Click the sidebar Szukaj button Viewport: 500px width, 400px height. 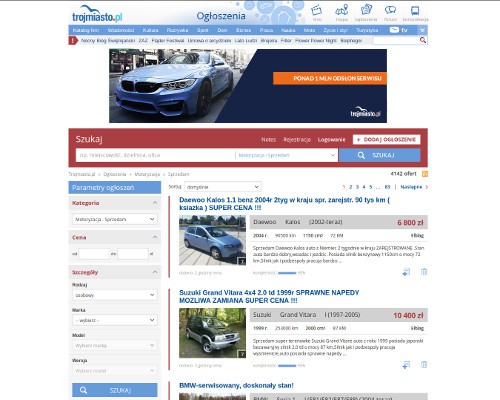tap(115, 390)
